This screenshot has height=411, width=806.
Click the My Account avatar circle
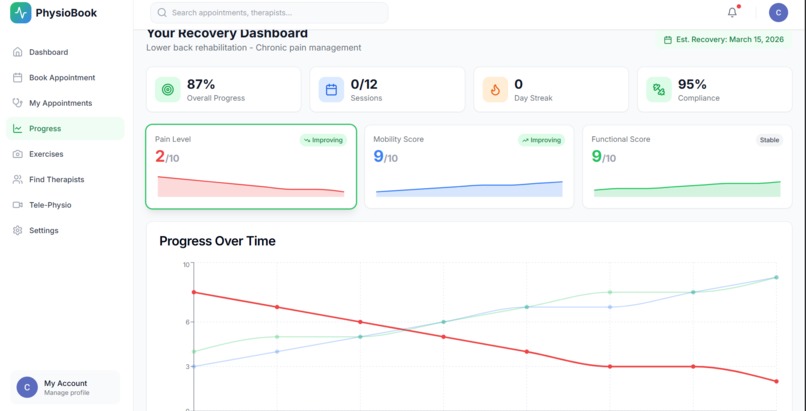27,387
